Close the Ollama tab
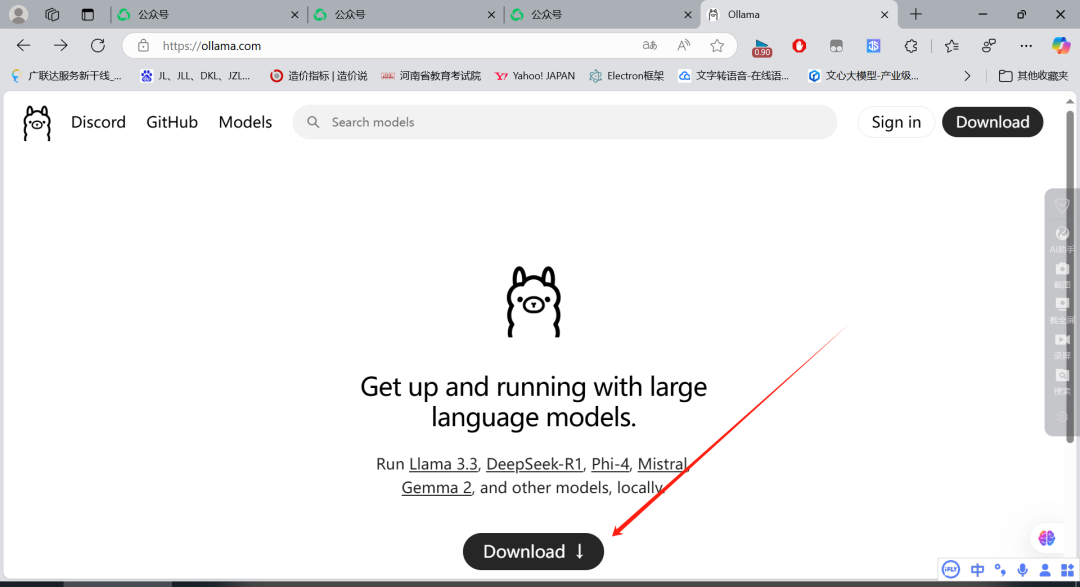 (x=884, y=14)
